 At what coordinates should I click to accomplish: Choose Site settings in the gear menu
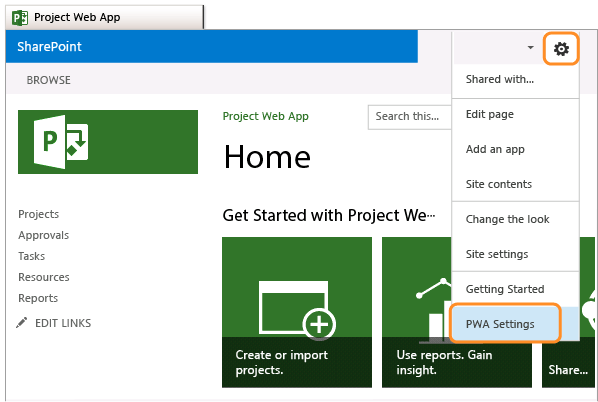(497, 254)
